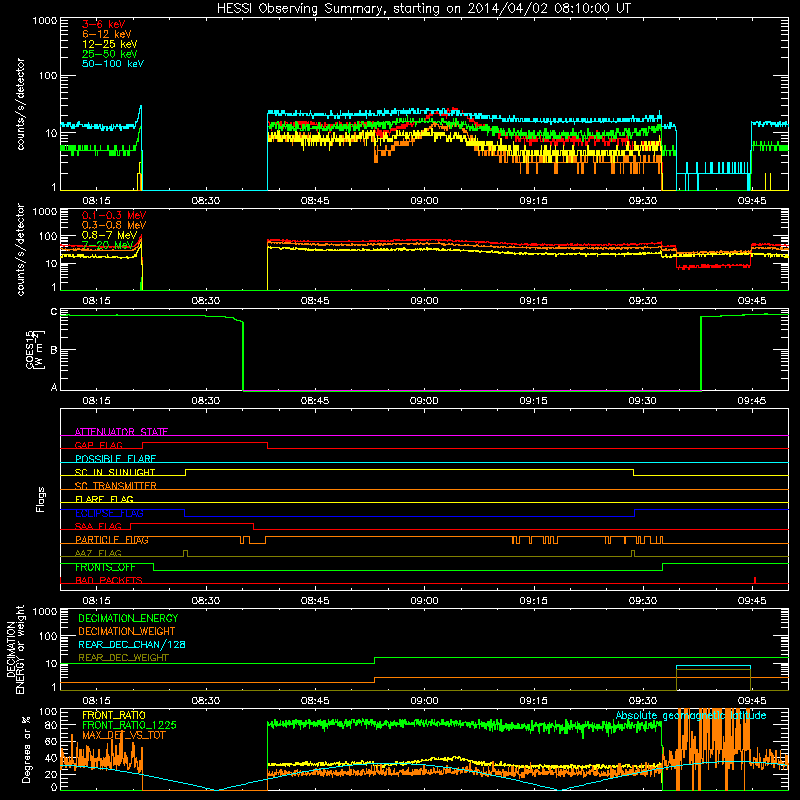The height and width of the screenshot is (800, 800).
Task: Click 08:30 tick under the MeV panel
Action: coord(206,301)
